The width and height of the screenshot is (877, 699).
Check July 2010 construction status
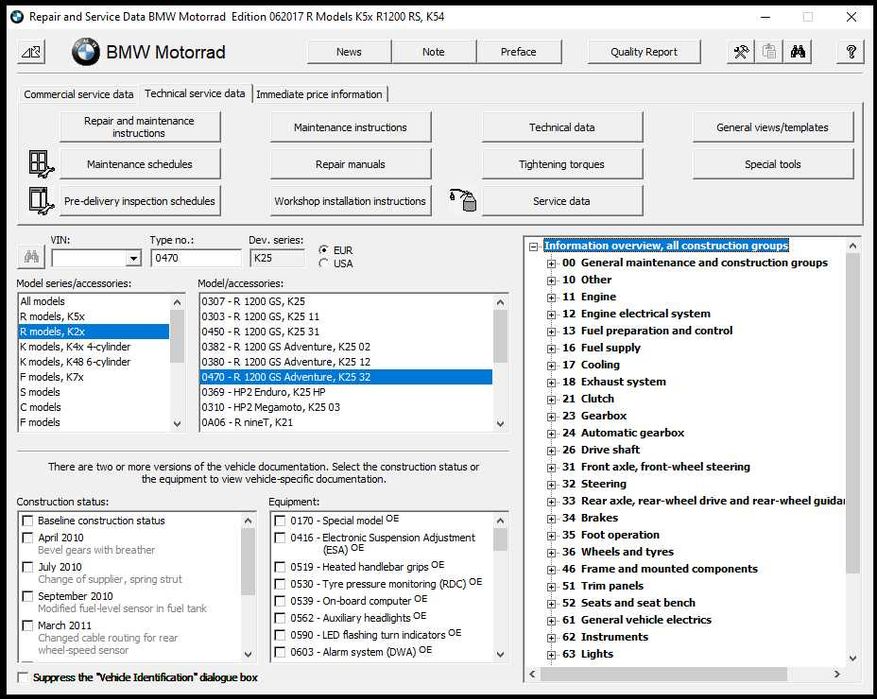coord(27,567)
